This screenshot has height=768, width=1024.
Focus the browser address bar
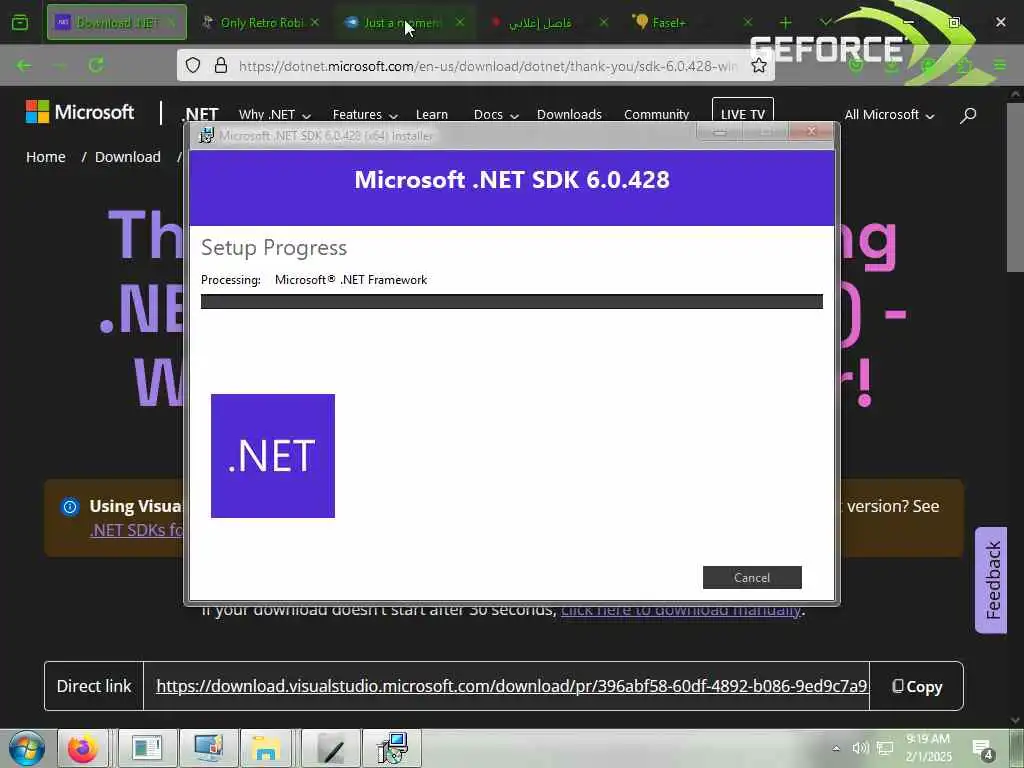(x=488, y=65)
